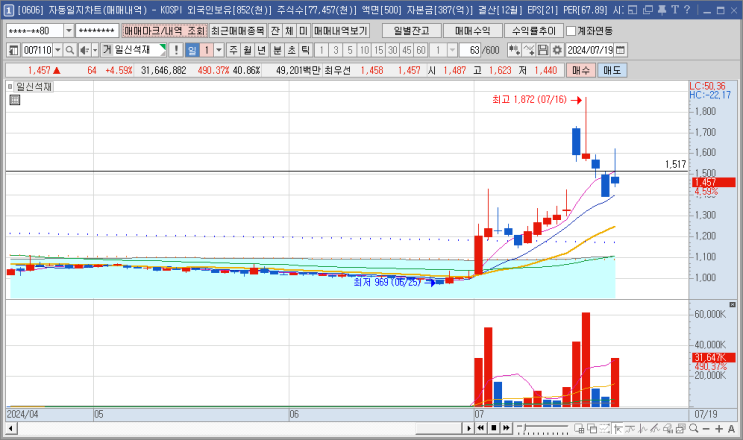The width and height of the screenshot is (743, 440).
Task: Toggle the small square beside 일신석재 chart title
Action: click(10, 87)
